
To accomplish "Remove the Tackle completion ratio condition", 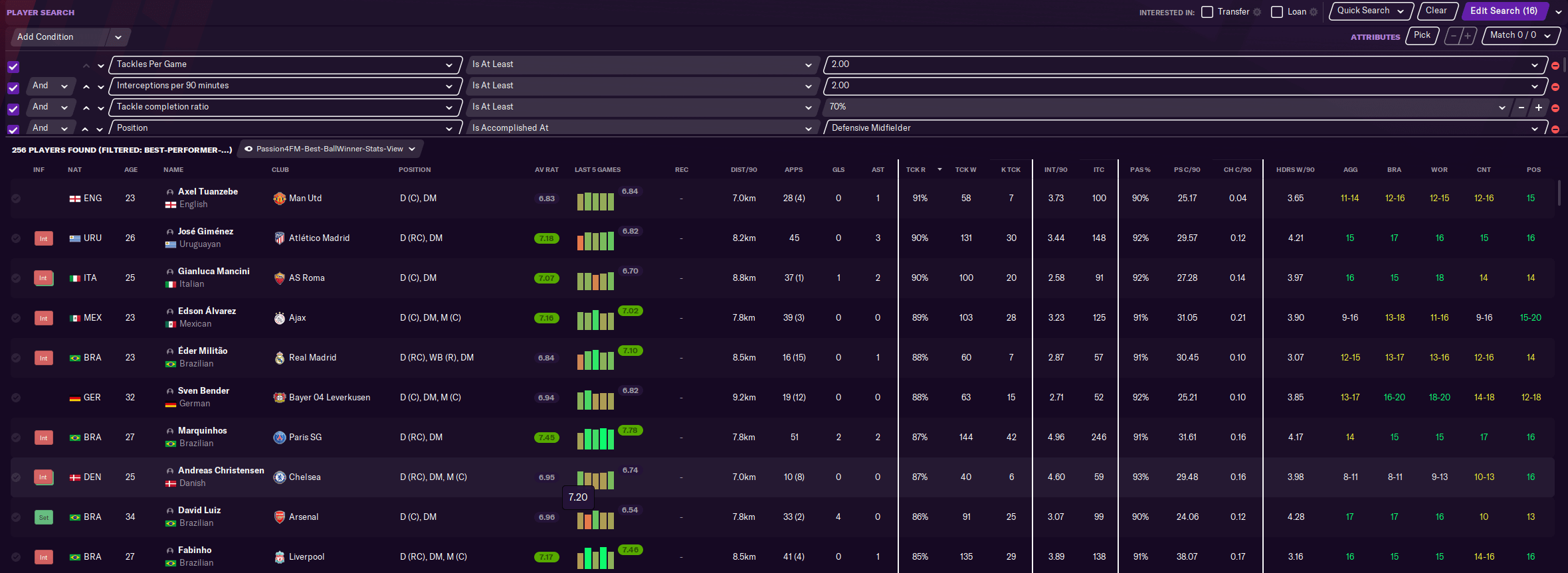I will [x=1555, y=108].
